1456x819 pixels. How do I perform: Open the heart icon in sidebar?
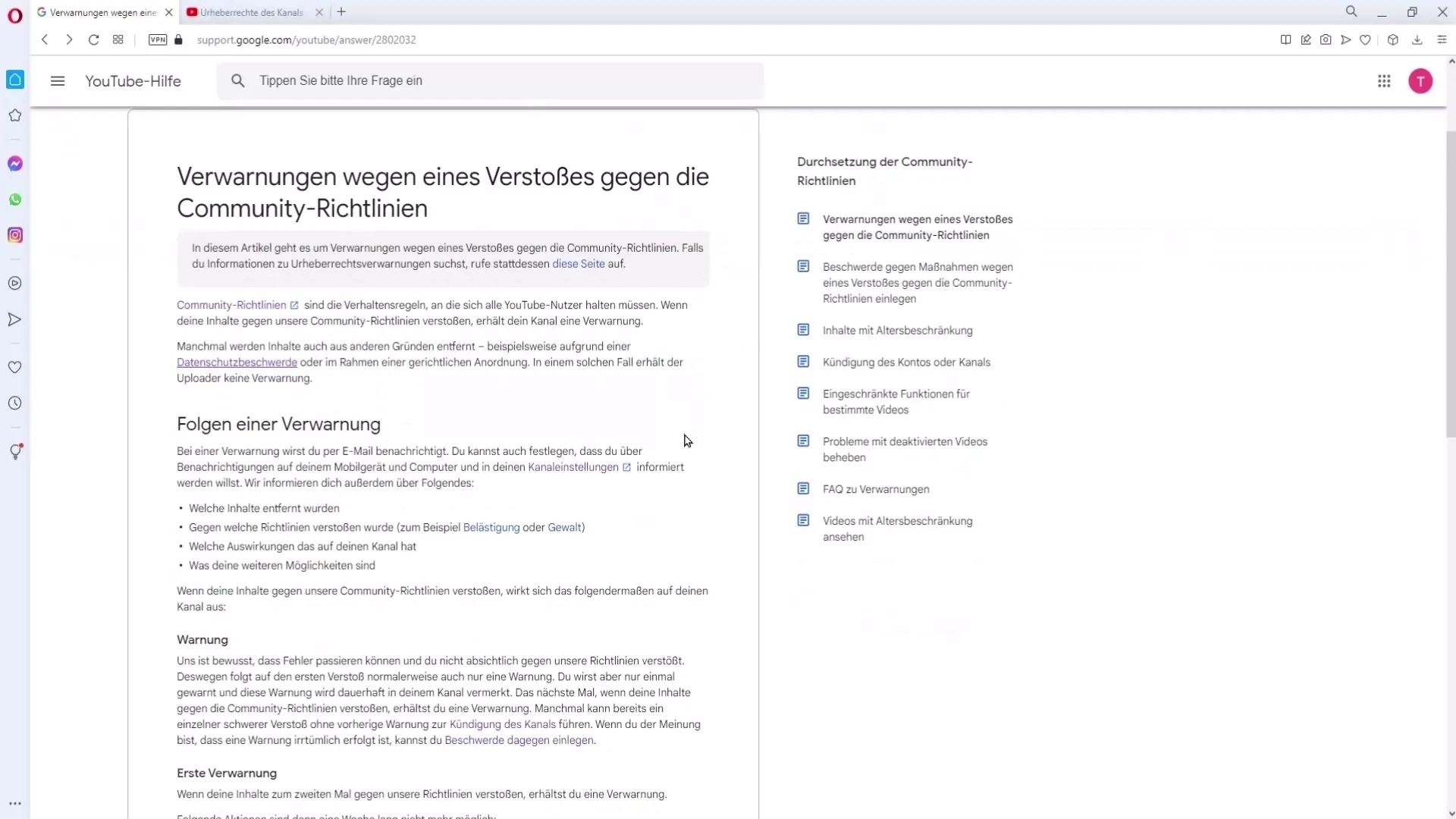15,368
